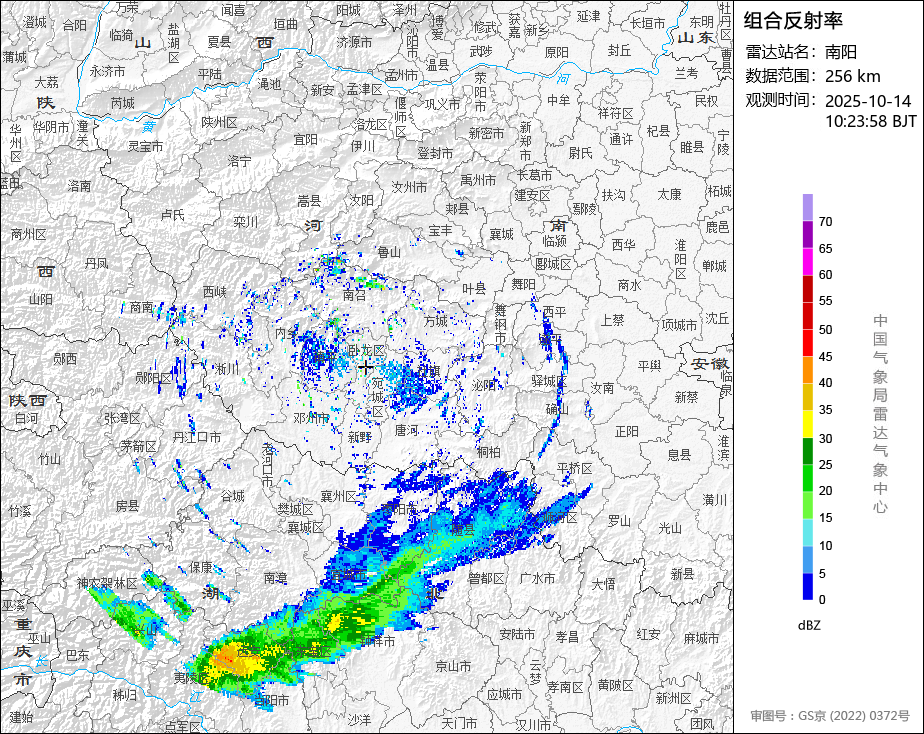This screenshot has width=924, height=734.
Task: Click the cyan 10 dBZ legend swatch
Action: 807,533
